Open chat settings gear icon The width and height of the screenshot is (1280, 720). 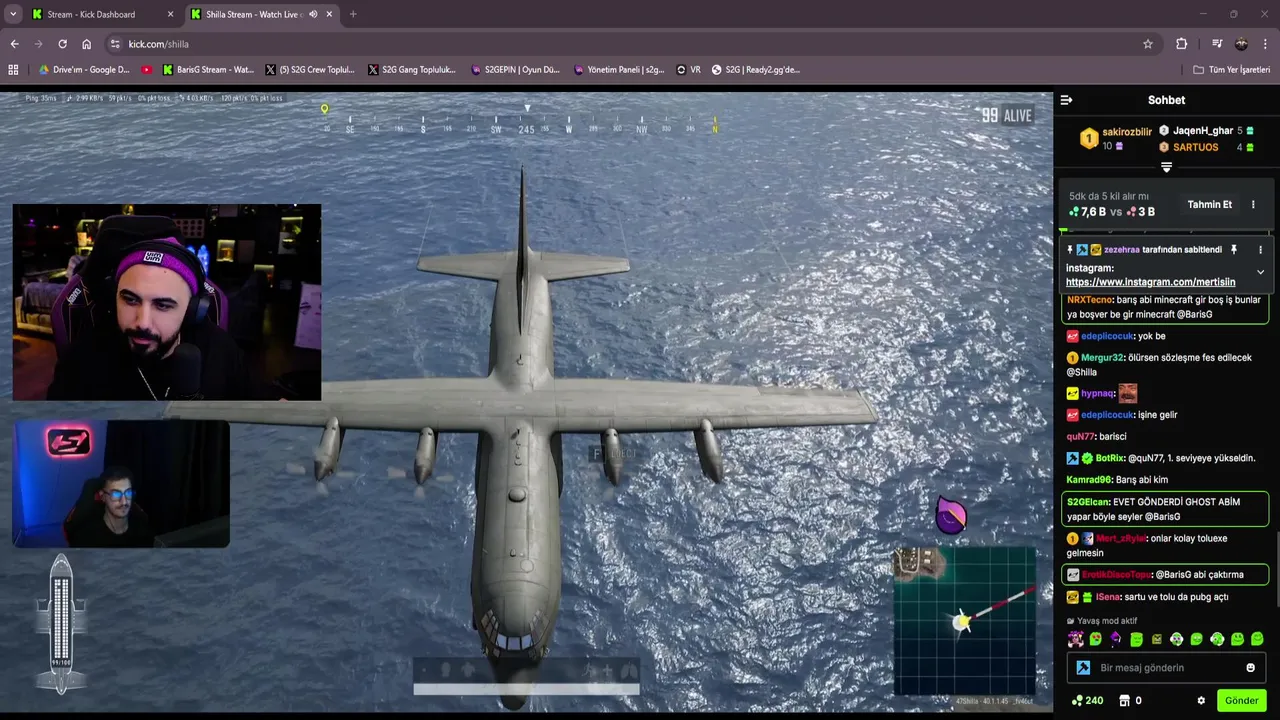pos(1201,701)
